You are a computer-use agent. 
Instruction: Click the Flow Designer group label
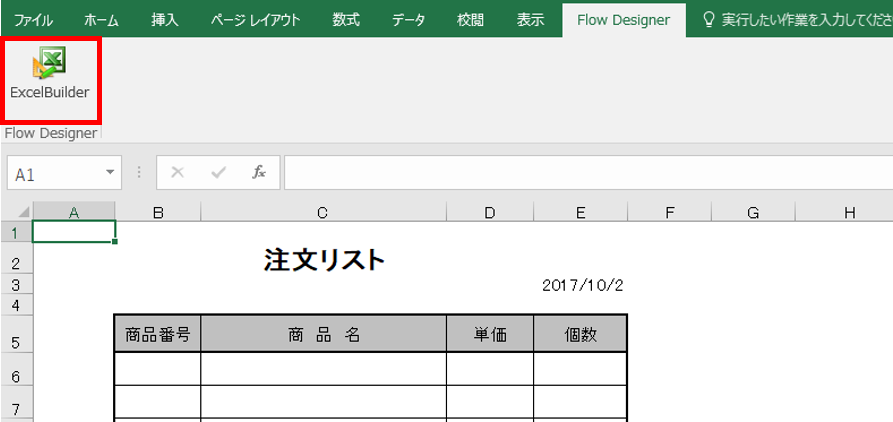coord(51,133)
